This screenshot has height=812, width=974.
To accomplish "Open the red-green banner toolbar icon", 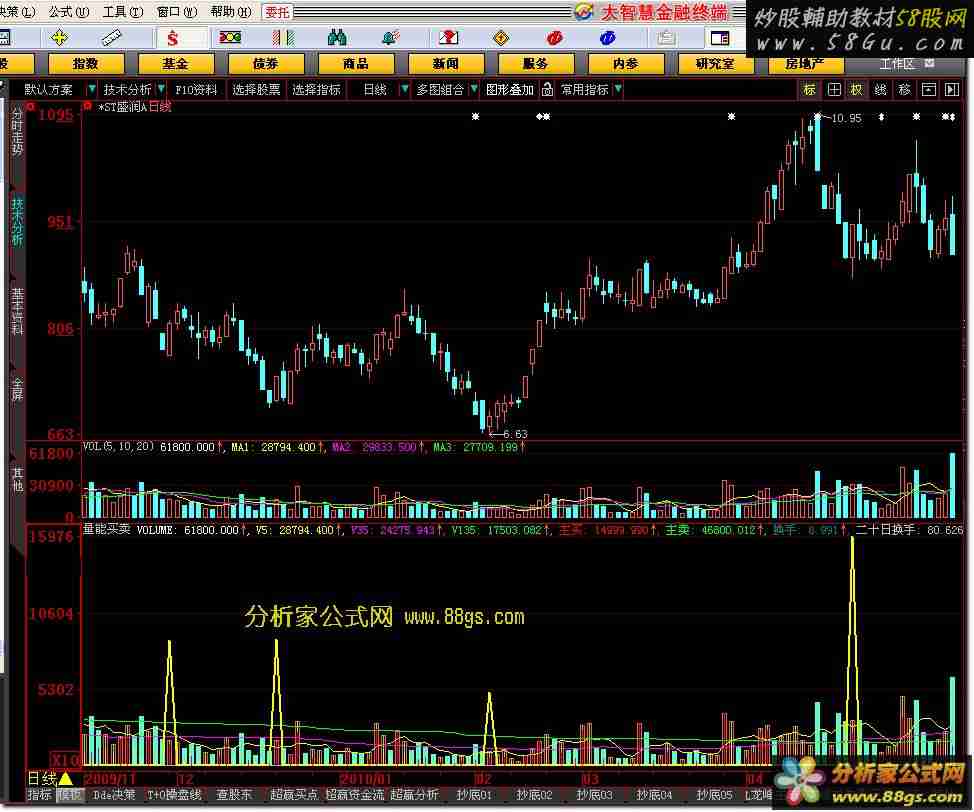I will (x=230, y=38).
